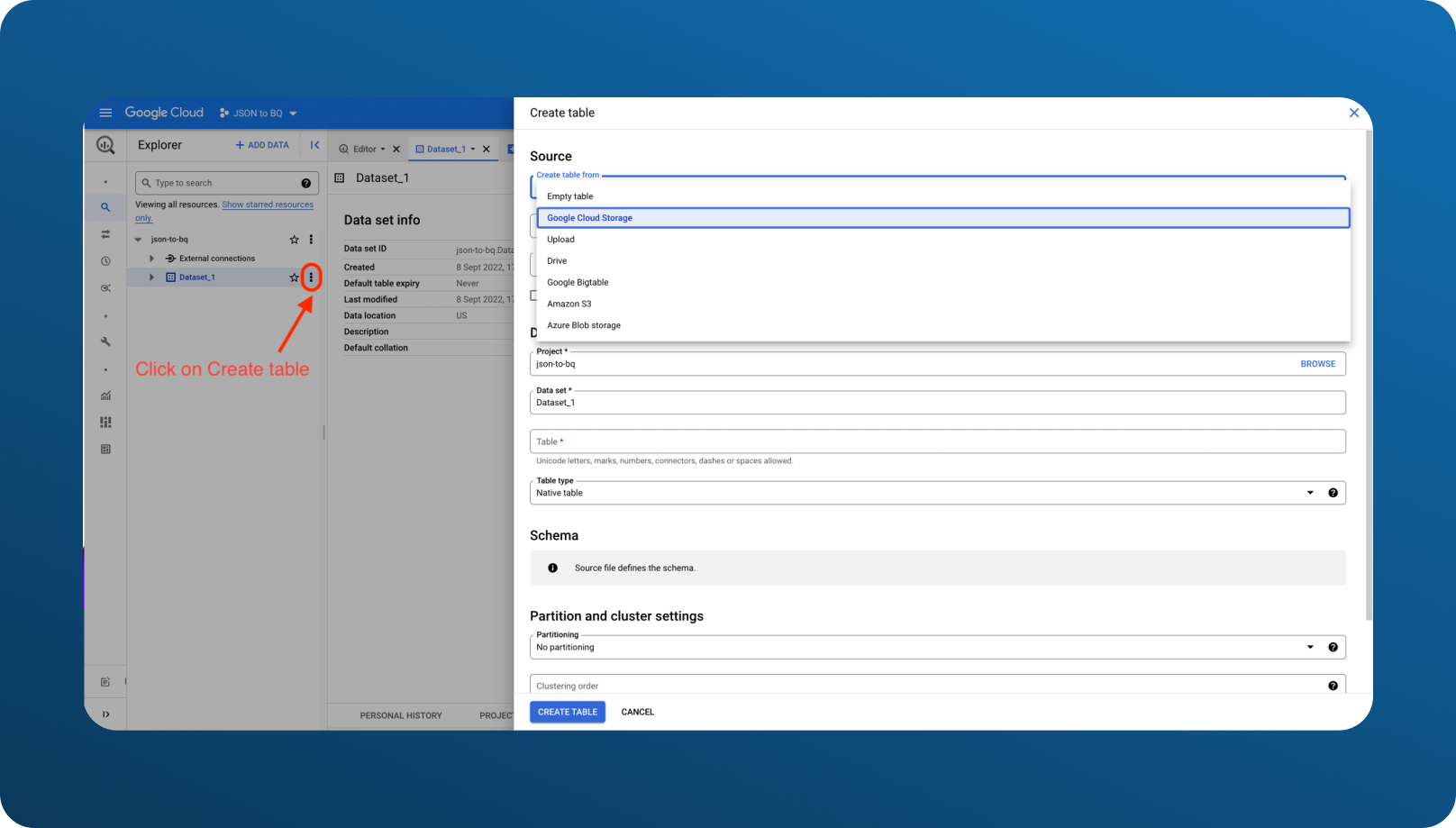
Task: Click the Data location value US
Action: pyautogui.click(x=461, y=315)
